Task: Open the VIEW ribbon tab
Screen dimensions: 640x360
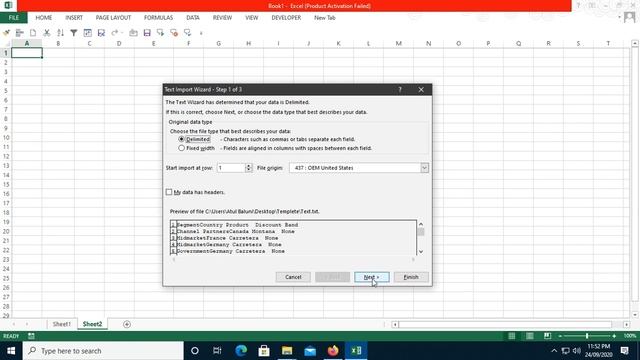Action: pos(251,18)
